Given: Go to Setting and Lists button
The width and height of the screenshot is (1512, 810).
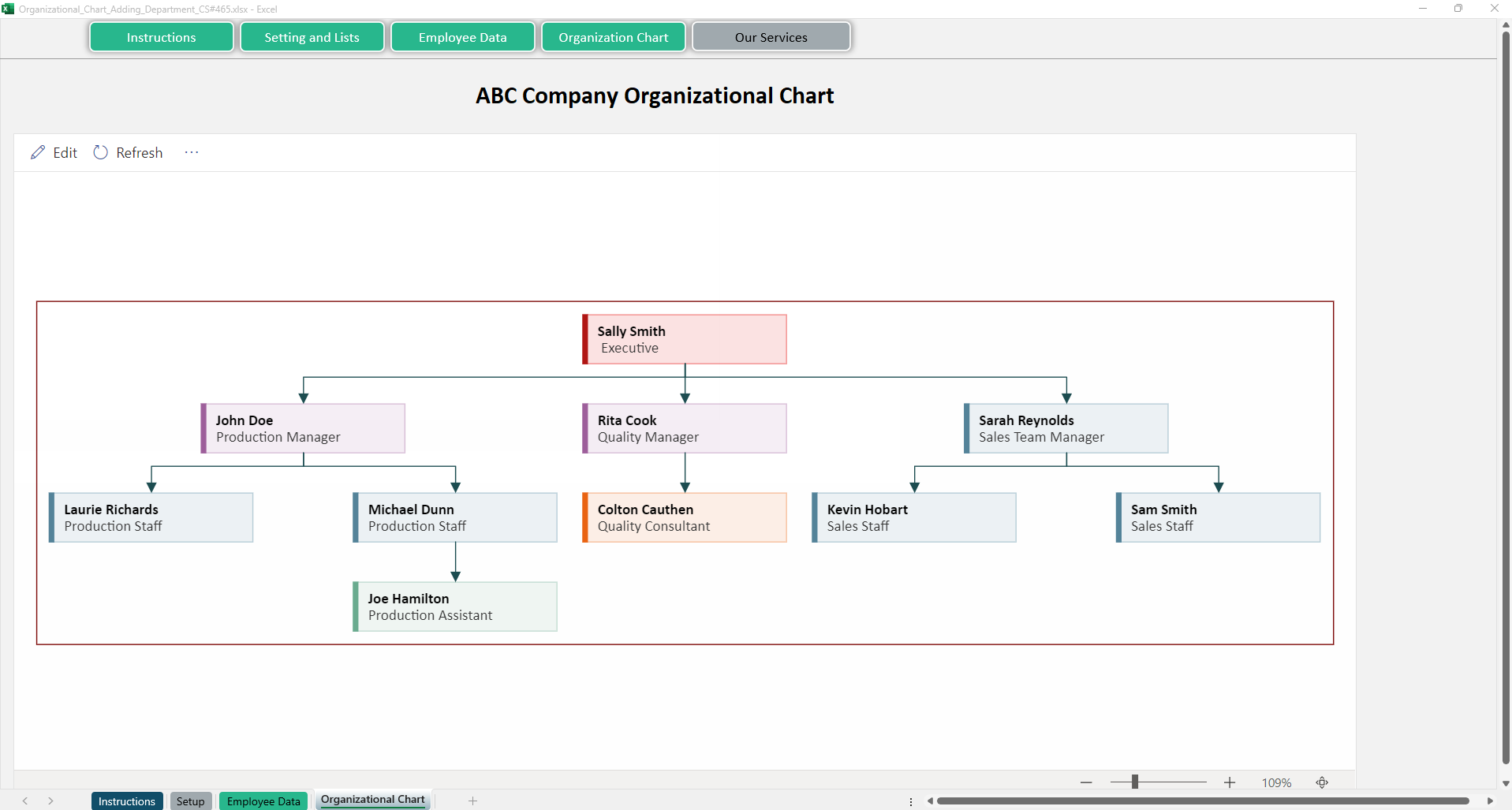Looking at the screenshot, I should tap(312, 37).
